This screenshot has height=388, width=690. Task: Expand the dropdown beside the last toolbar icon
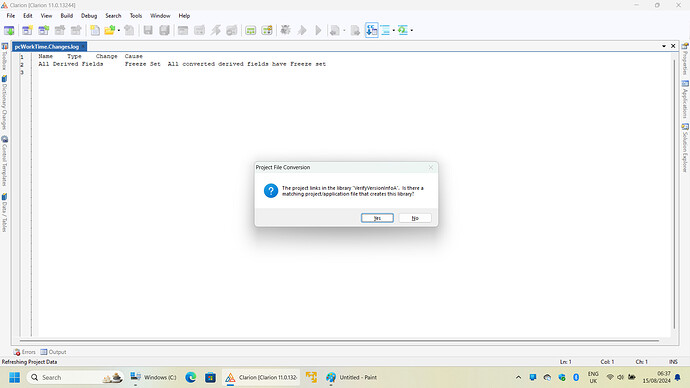412,30
